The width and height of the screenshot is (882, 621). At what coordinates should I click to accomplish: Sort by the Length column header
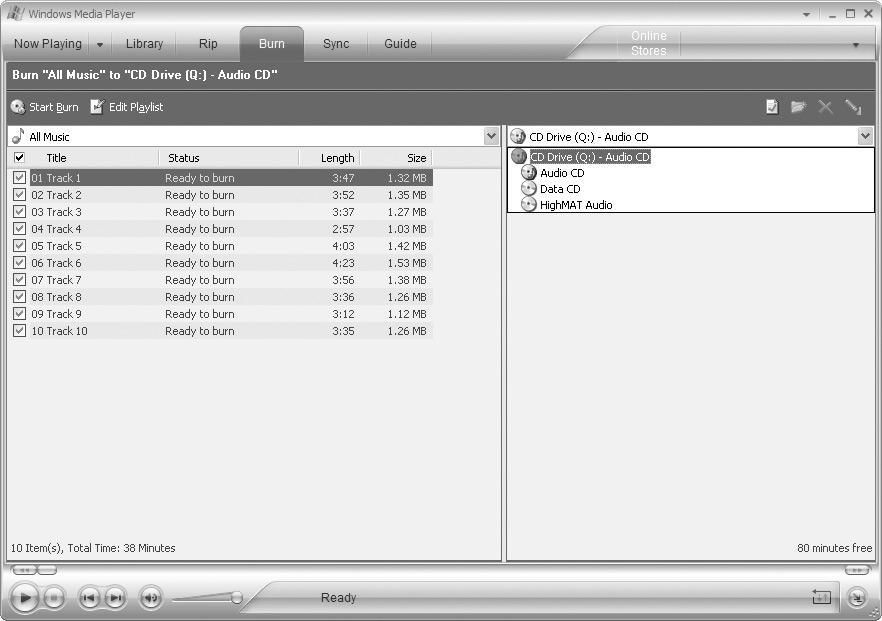(x=330, y=158)
